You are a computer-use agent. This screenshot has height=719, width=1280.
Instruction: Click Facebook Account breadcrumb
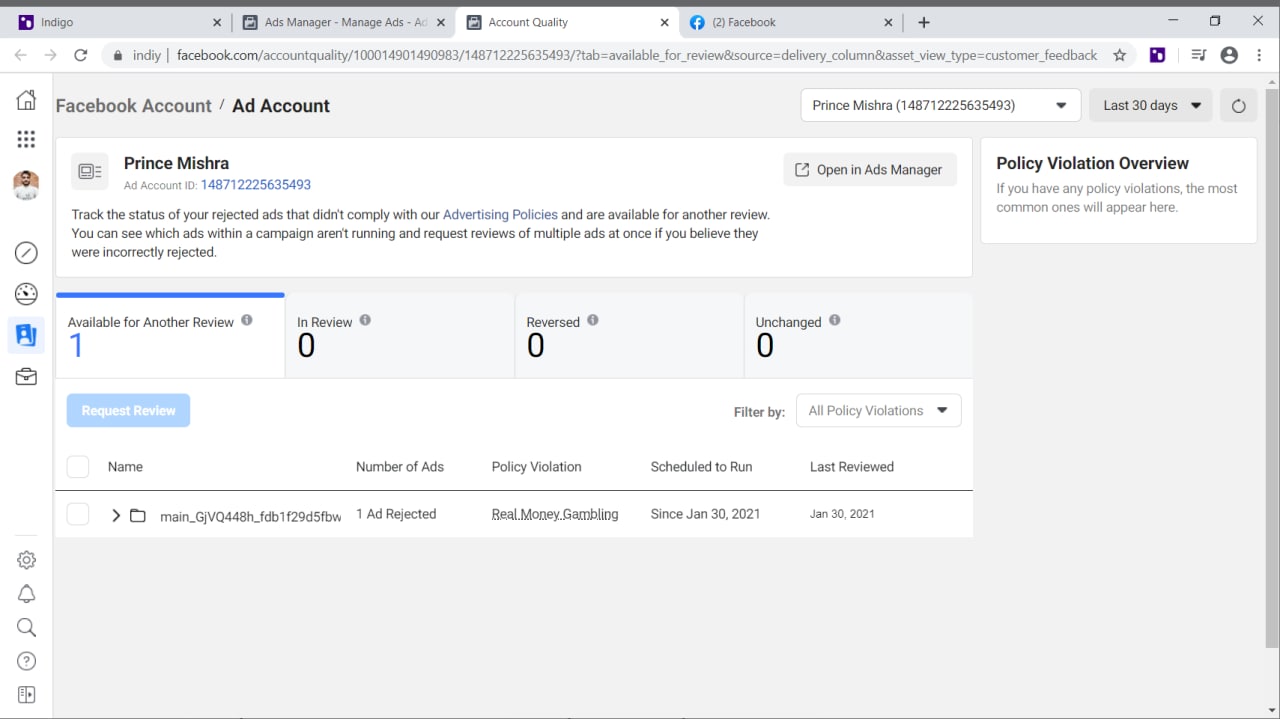[133, 106]
